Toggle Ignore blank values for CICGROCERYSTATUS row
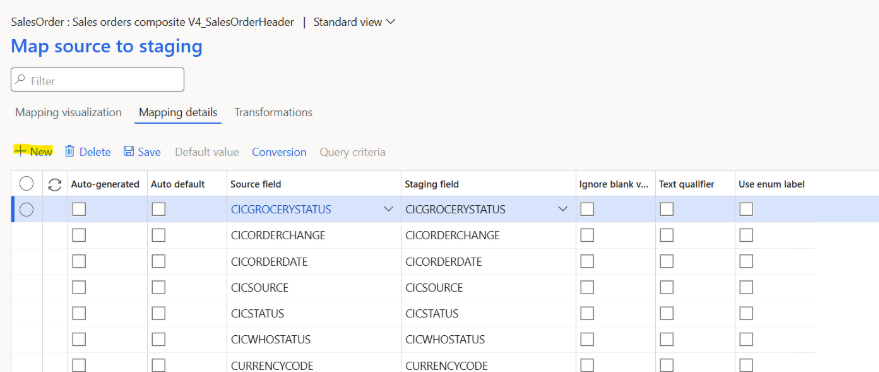 pos(587,210)
